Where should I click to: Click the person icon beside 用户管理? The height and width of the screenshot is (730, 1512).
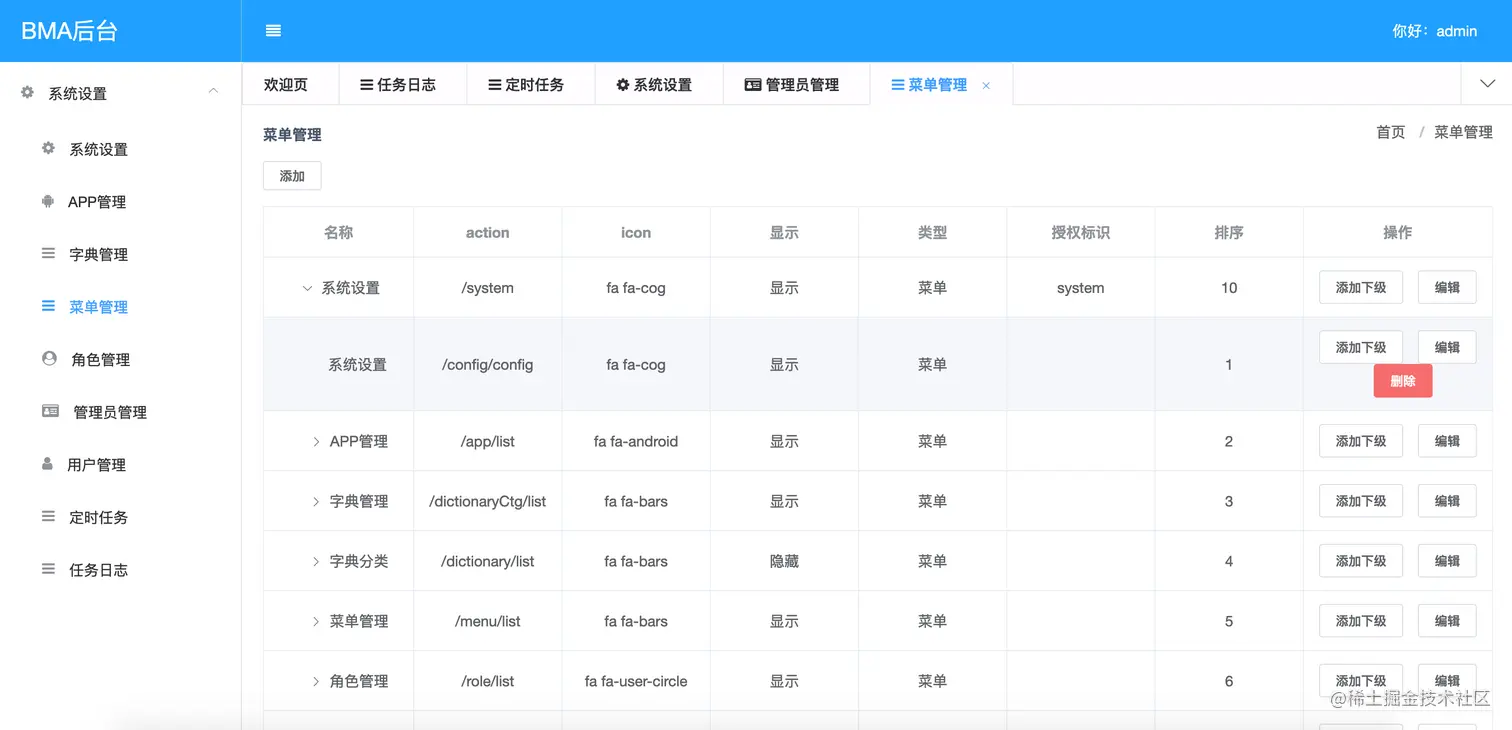tap(47, 464)
